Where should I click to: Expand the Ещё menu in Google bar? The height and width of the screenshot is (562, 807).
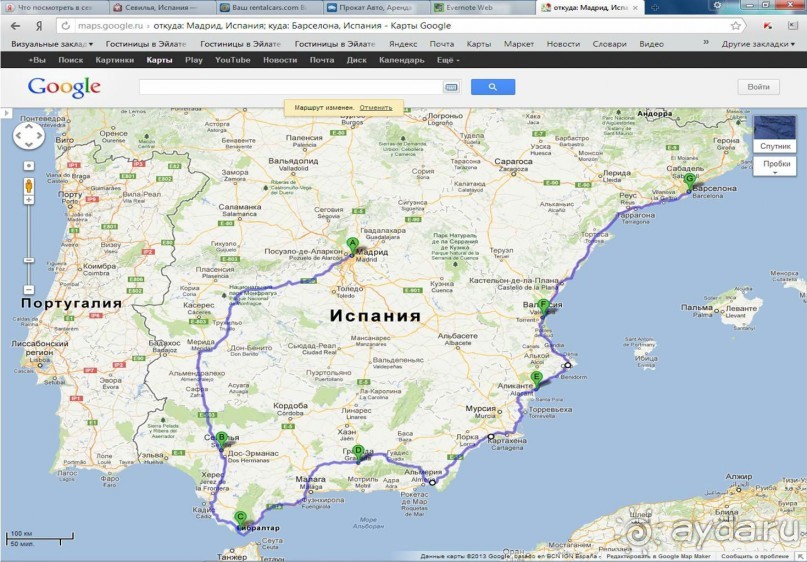449,60
